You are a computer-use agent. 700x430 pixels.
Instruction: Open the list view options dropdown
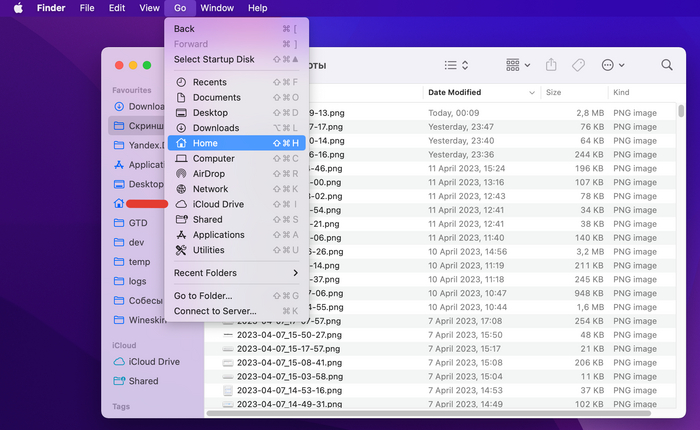[457, 65]
